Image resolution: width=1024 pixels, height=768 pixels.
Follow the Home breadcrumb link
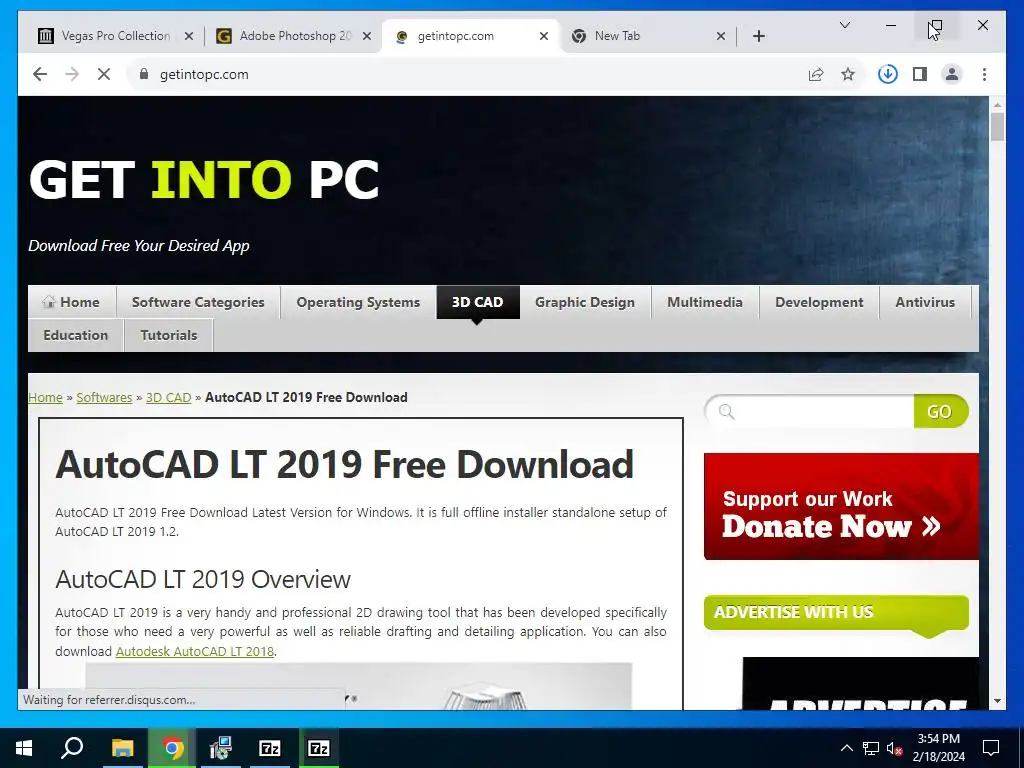pyautogui.click(x=45, y=397)
